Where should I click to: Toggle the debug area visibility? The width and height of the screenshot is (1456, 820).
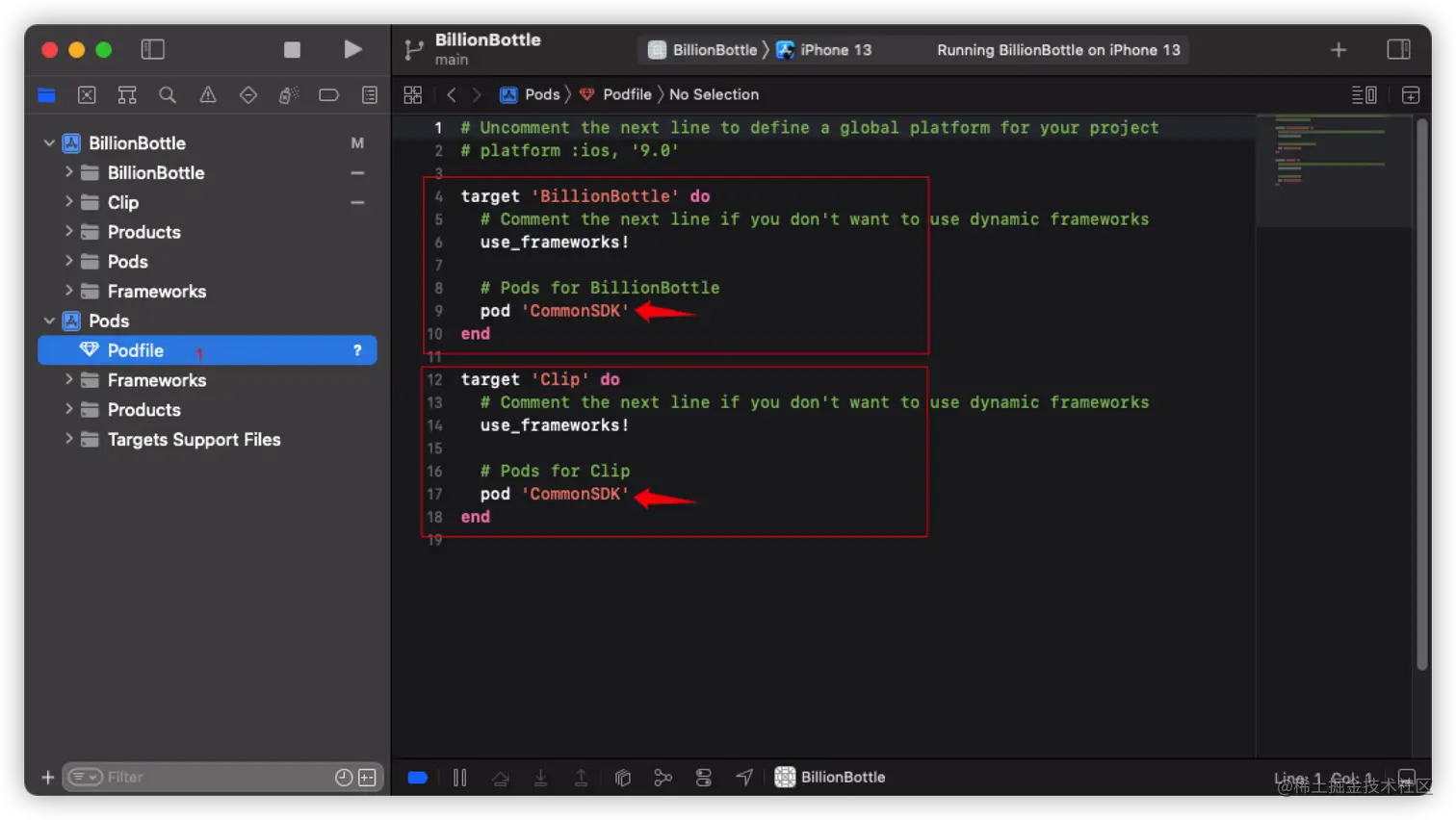[1407, 777]
